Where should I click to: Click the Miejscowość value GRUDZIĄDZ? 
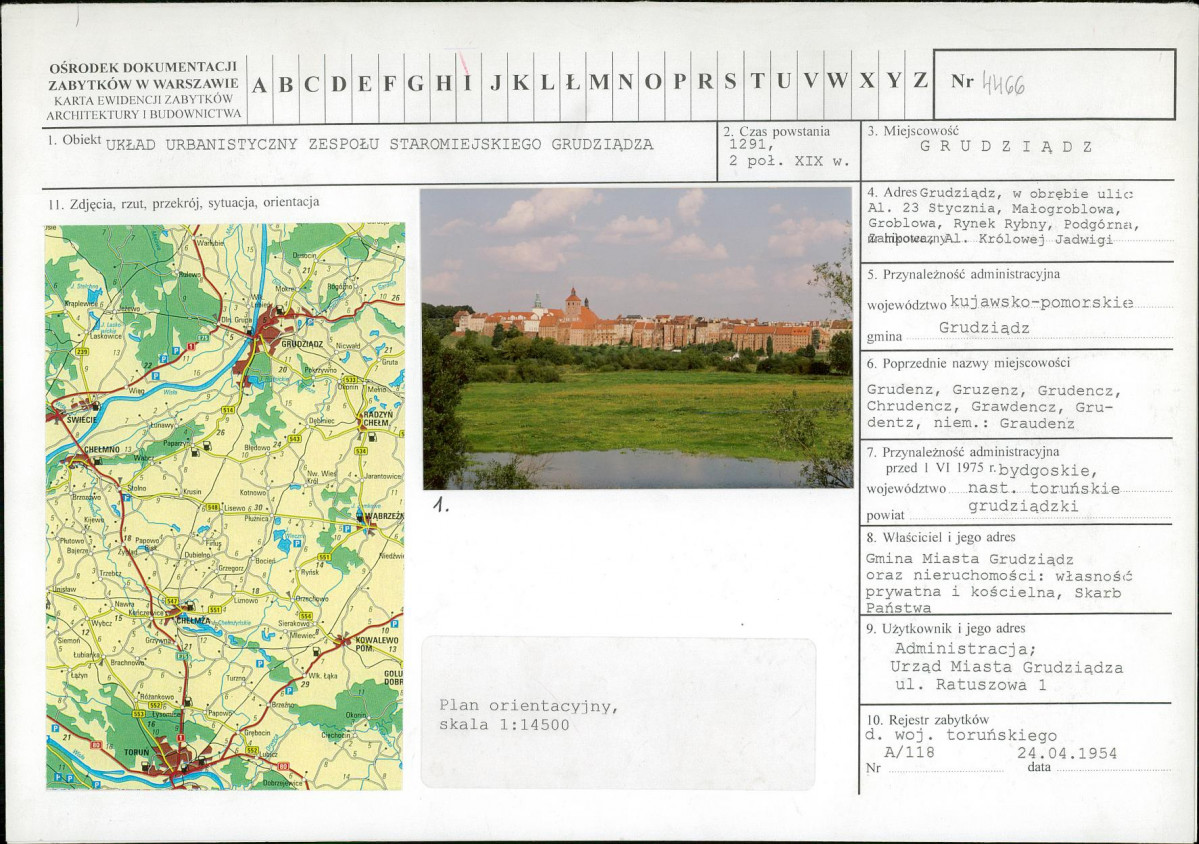[1006, 147]
